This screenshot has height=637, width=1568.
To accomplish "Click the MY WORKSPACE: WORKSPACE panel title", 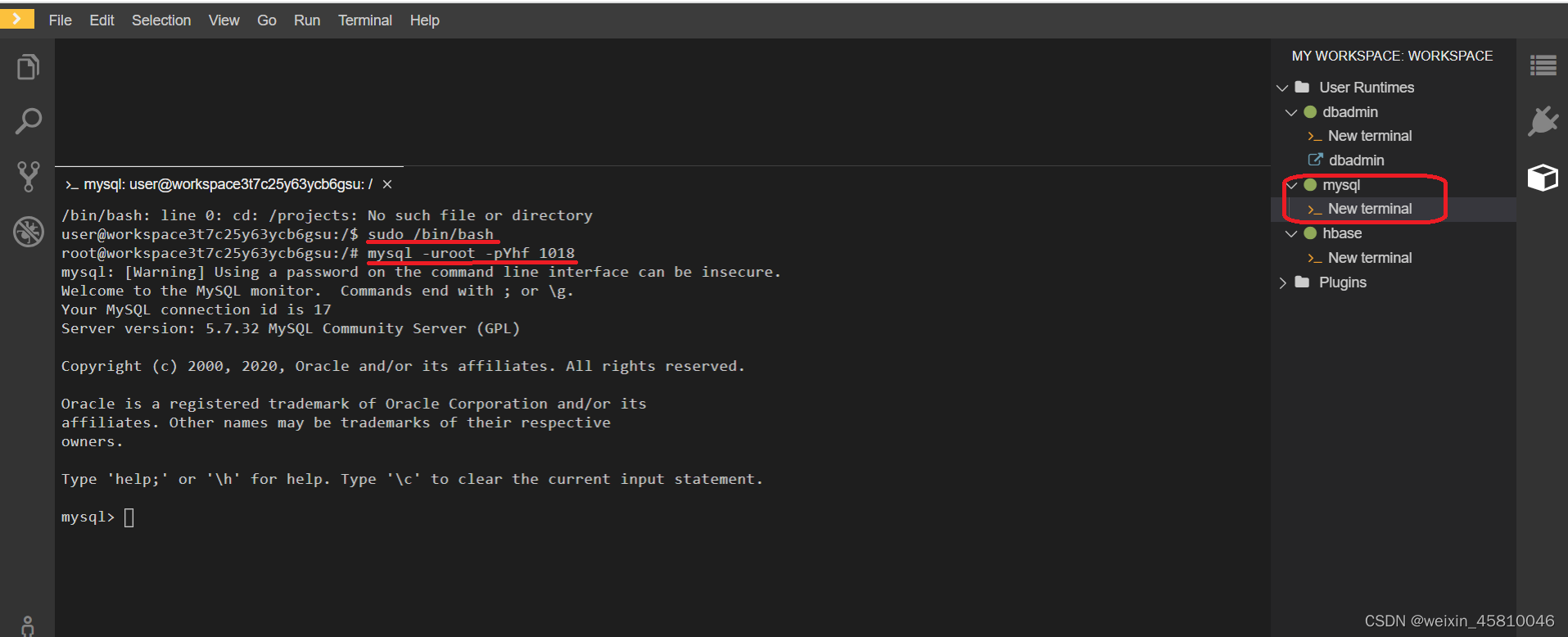I will pyautogui.click(x=1392, y=56).
